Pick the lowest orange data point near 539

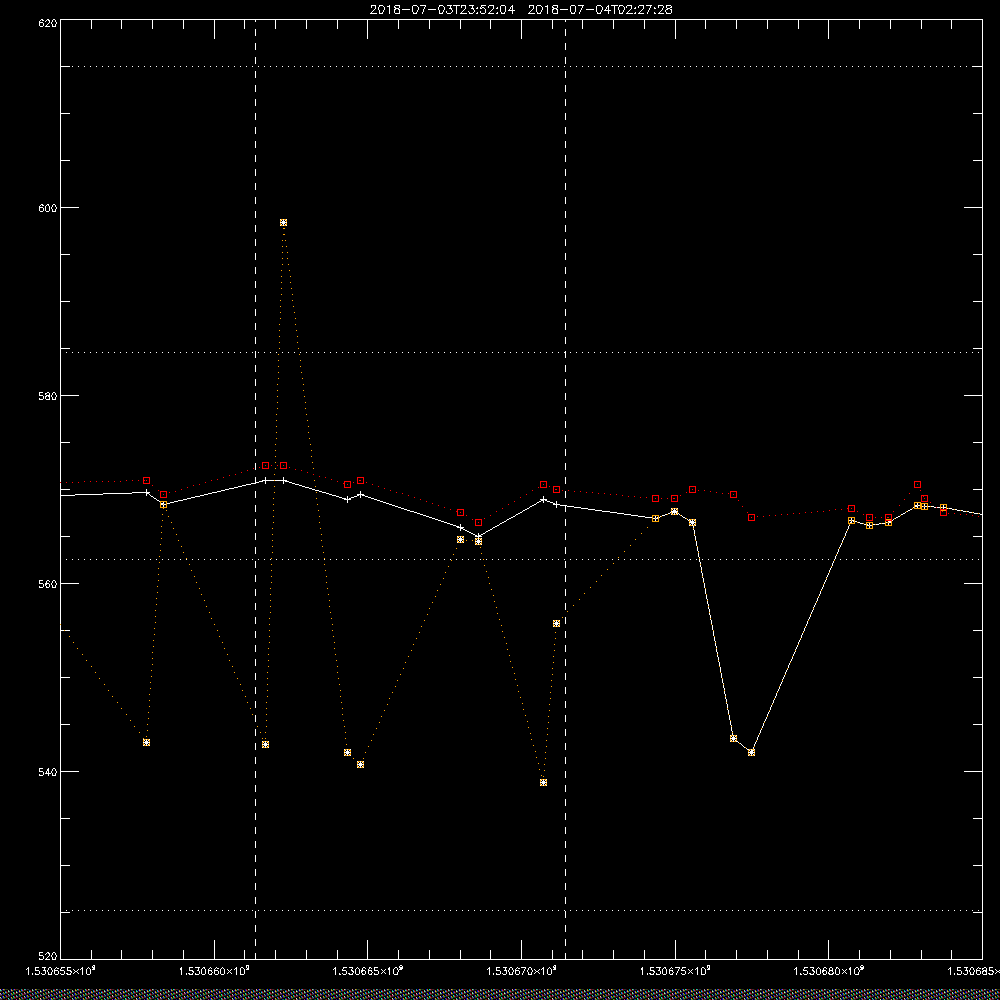pos(543,783)
